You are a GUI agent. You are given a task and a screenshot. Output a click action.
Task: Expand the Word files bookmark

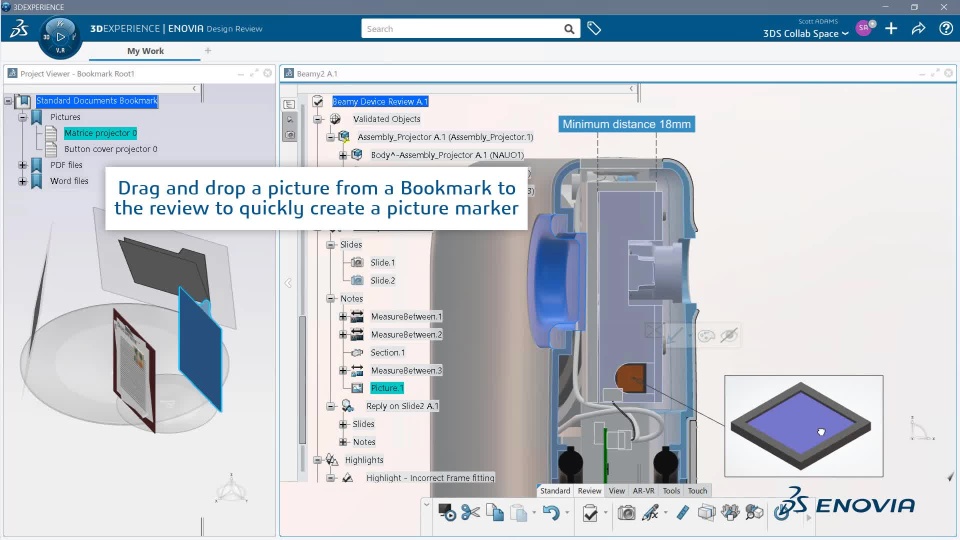pyautogui.click(x=22, y=181)
